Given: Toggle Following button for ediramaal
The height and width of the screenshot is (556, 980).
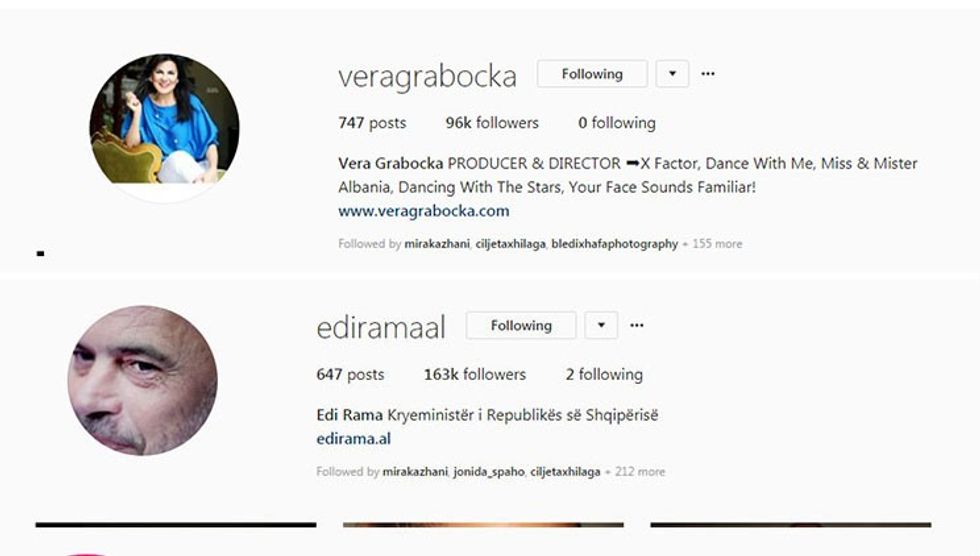Looking at the screenshot, I should point(521,325).
